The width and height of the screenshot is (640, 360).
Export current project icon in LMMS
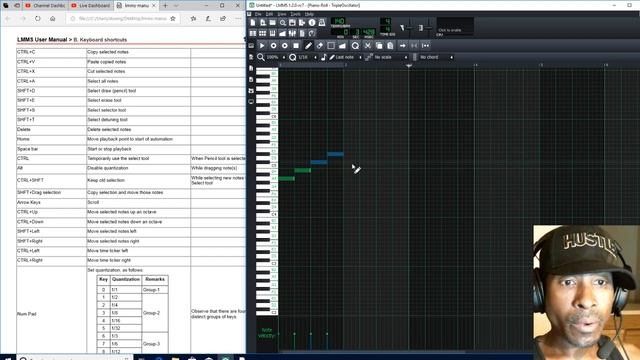coord(302,23)
